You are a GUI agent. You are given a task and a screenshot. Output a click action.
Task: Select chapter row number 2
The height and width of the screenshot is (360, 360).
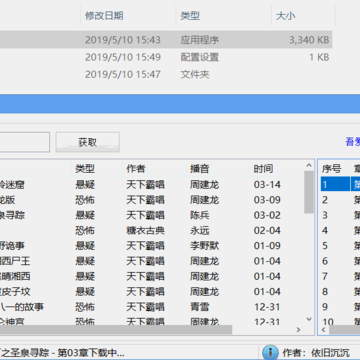(340, 200)
